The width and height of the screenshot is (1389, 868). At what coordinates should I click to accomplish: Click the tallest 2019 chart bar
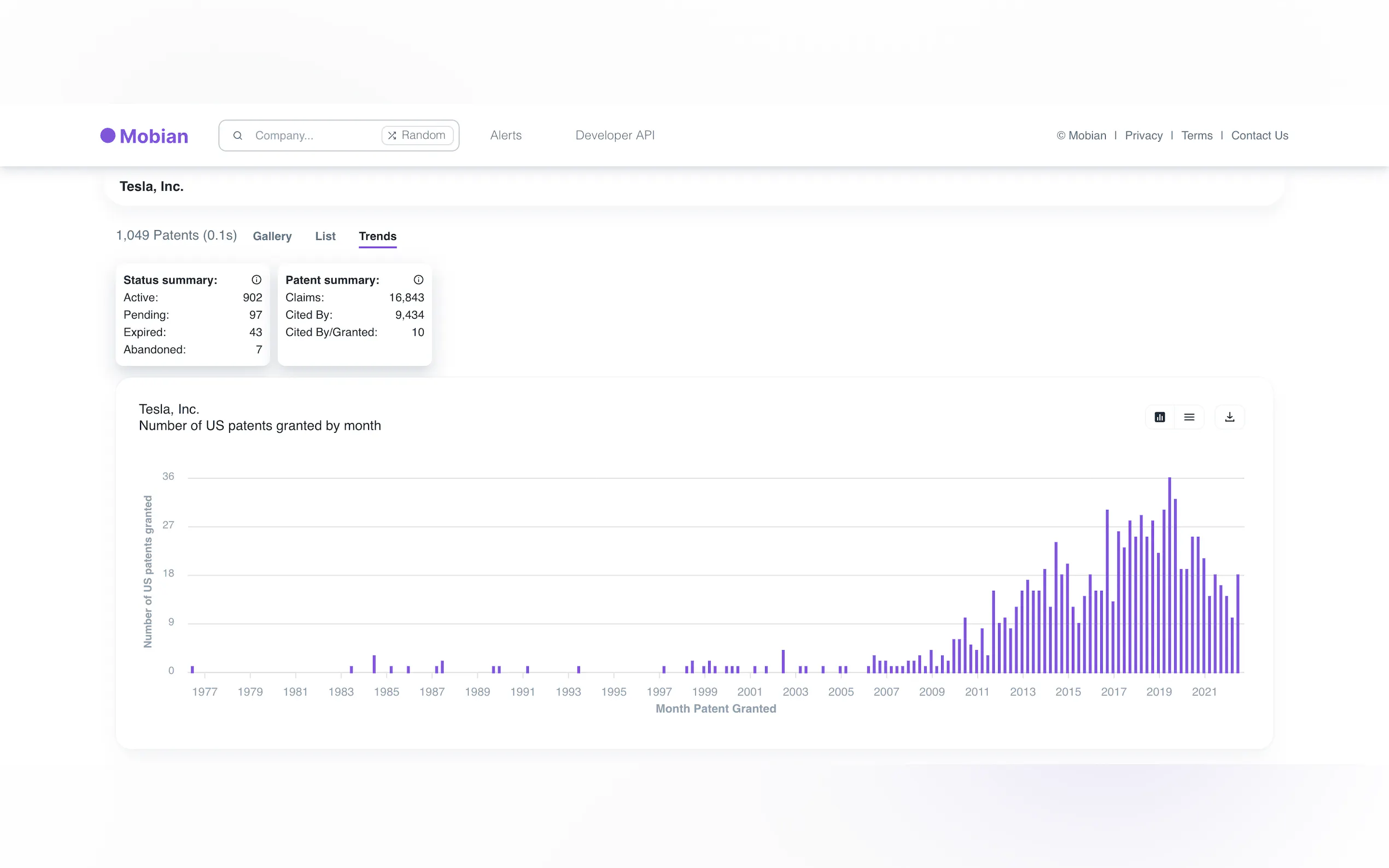coord(1170,574)
